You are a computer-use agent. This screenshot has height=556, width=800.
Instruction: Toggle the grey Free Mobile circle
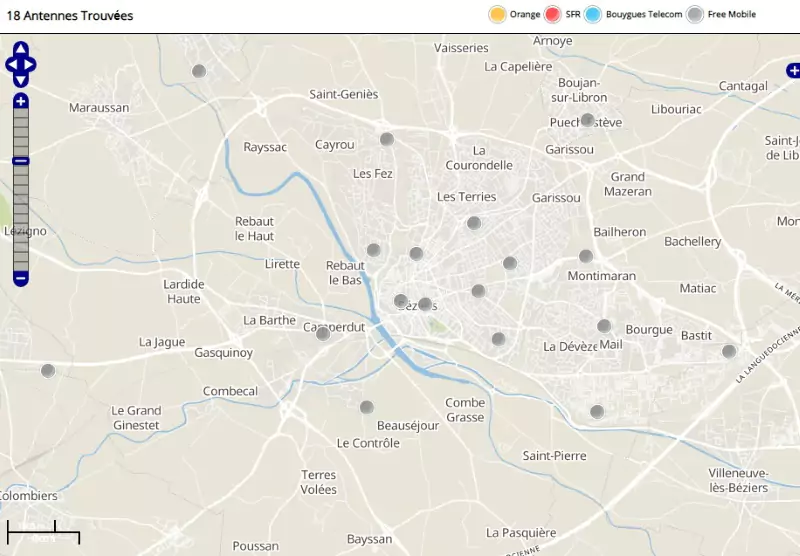click(x=694, y=14)
